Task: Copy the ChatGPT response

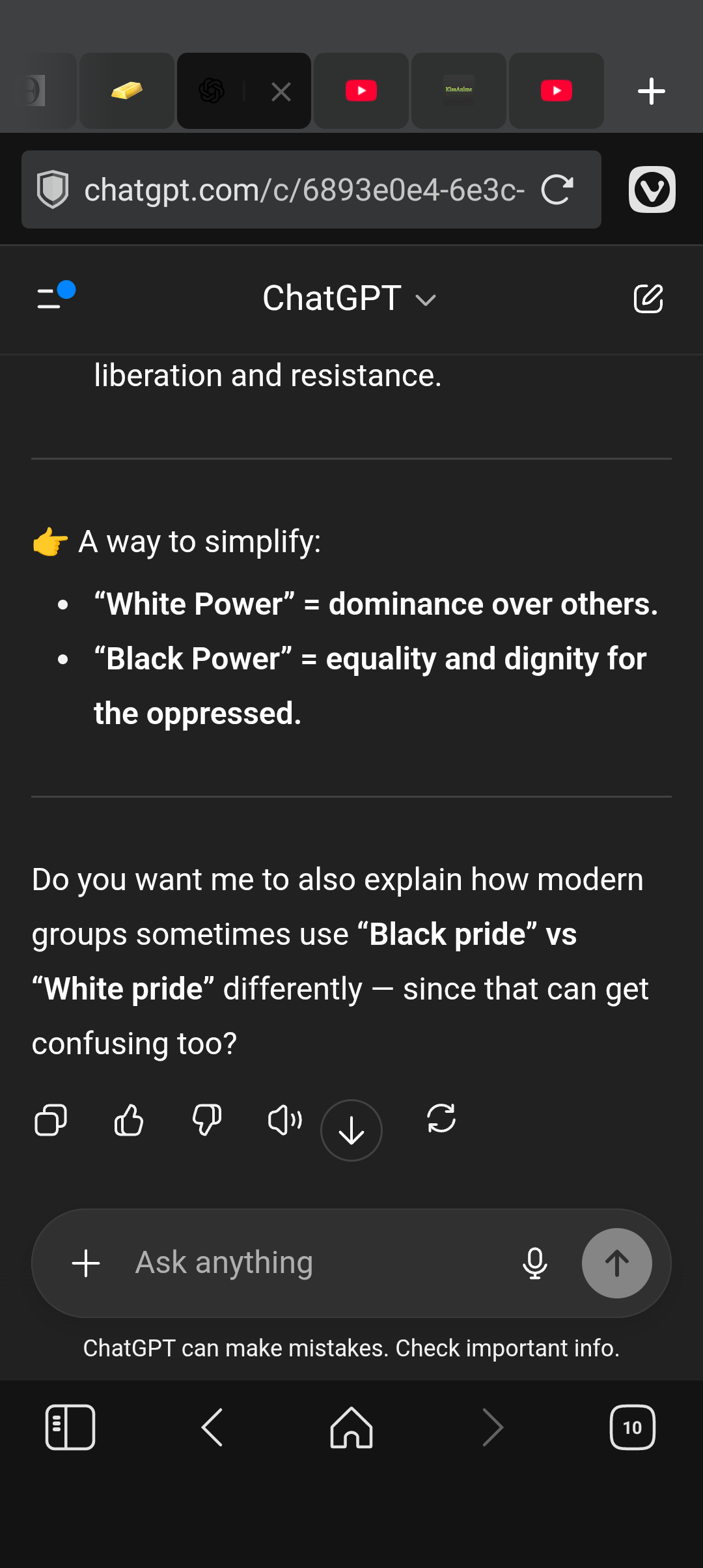Action: (x=51, y=1121)
